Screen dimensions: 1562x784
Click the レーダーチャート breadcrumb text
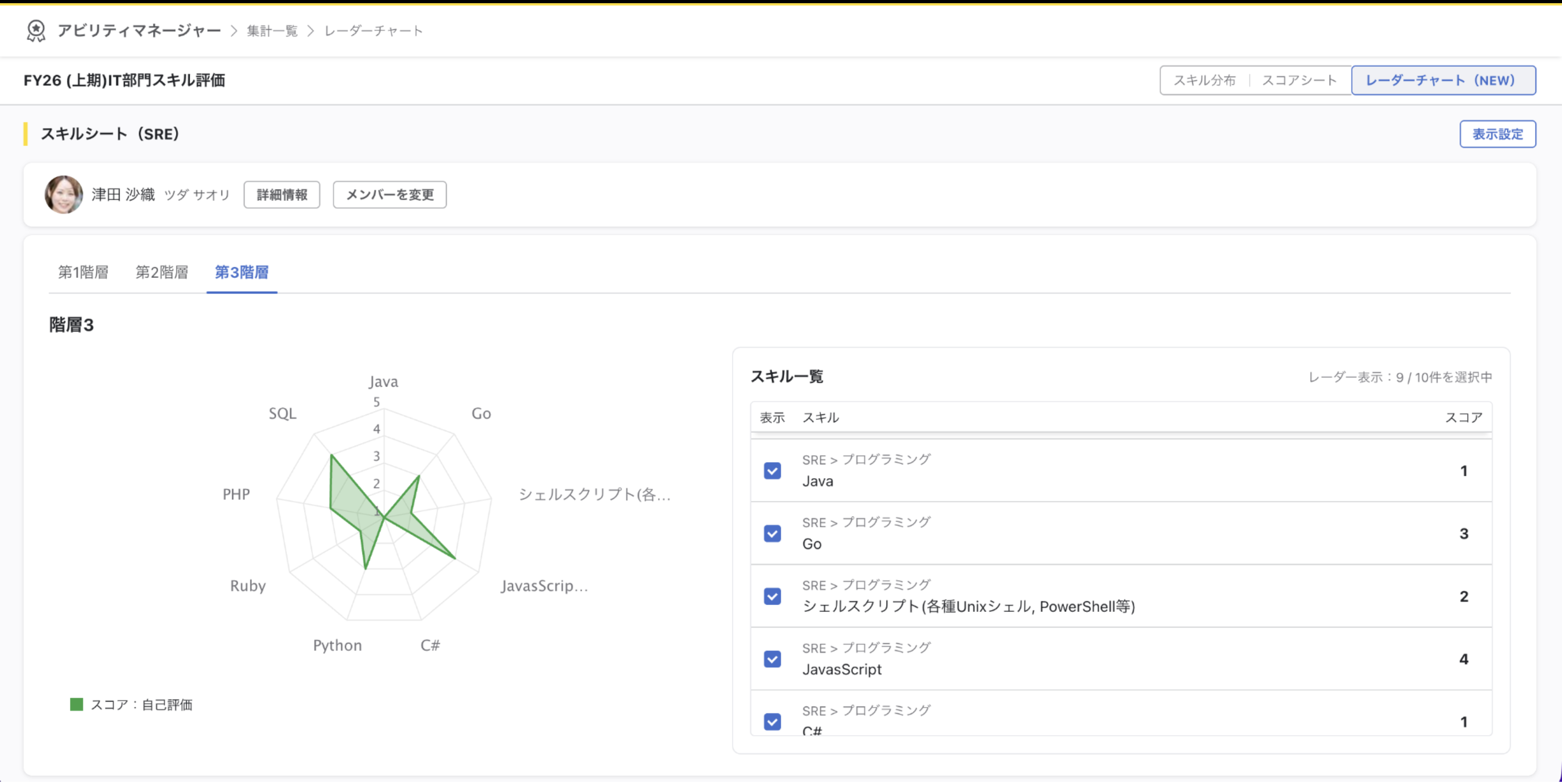pyautogui.click(x=373, y=31)
